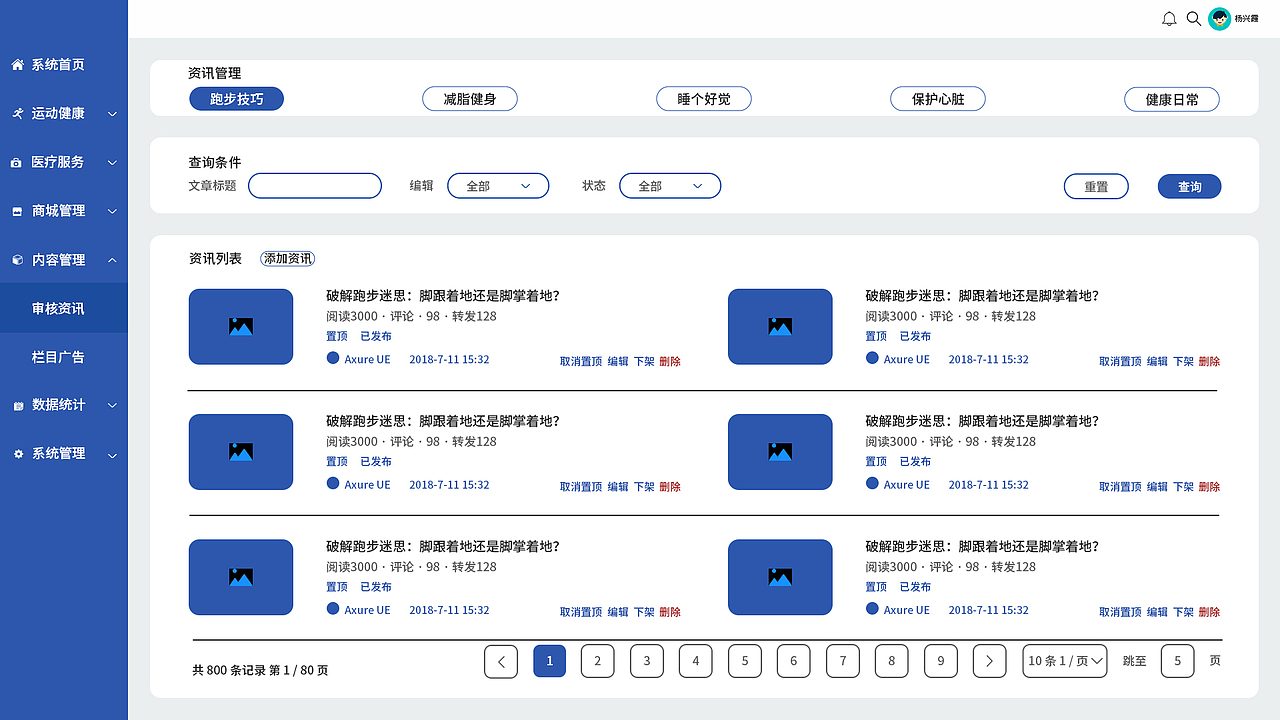This screenshot has width=1280, height=720.
Task: Expand the 内容管理 menu chevron
Action: coord(112,259)
